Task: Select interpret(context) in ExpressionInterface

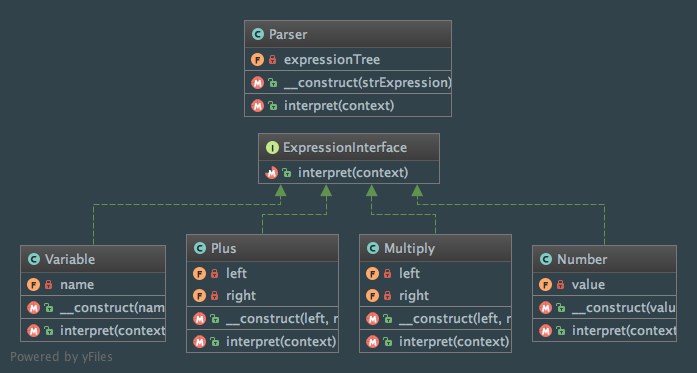Action: tap(349, 172)
